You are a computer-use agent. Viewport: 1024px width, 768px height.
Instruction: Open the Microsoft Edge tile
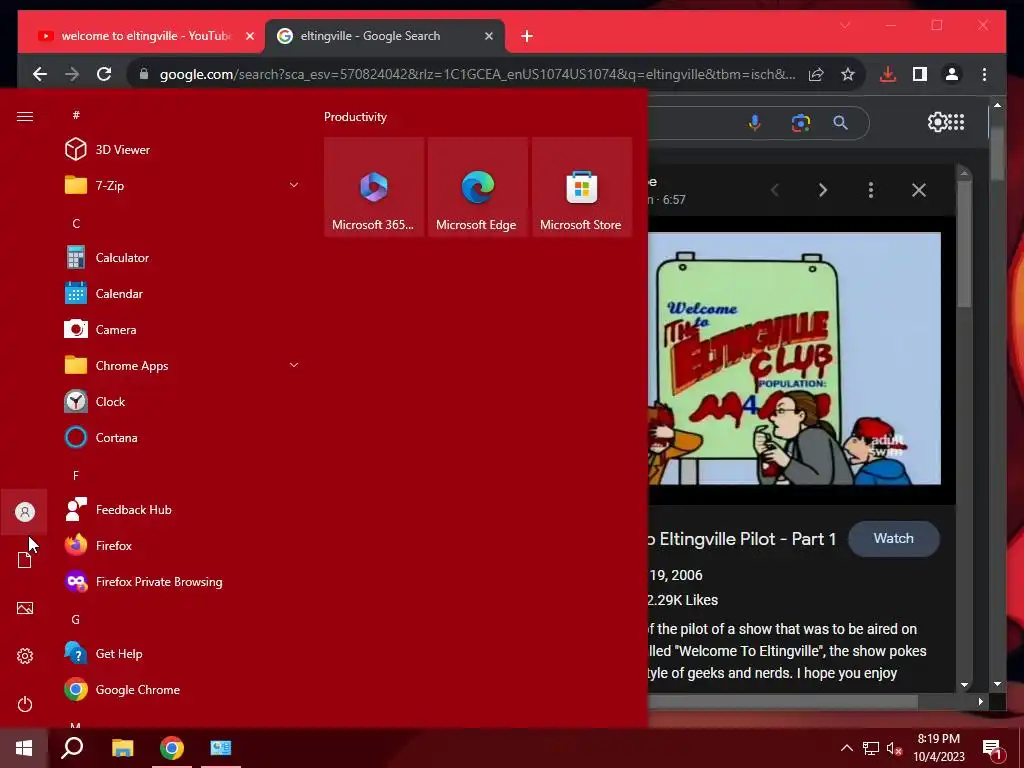tap(477, 187)
